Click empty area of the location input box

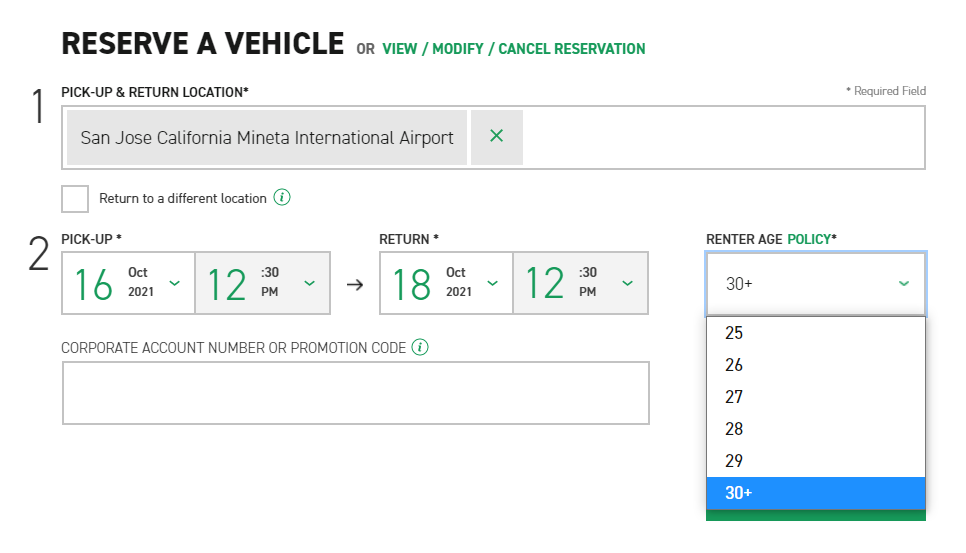pyautogui.click(x=720, y=138)
